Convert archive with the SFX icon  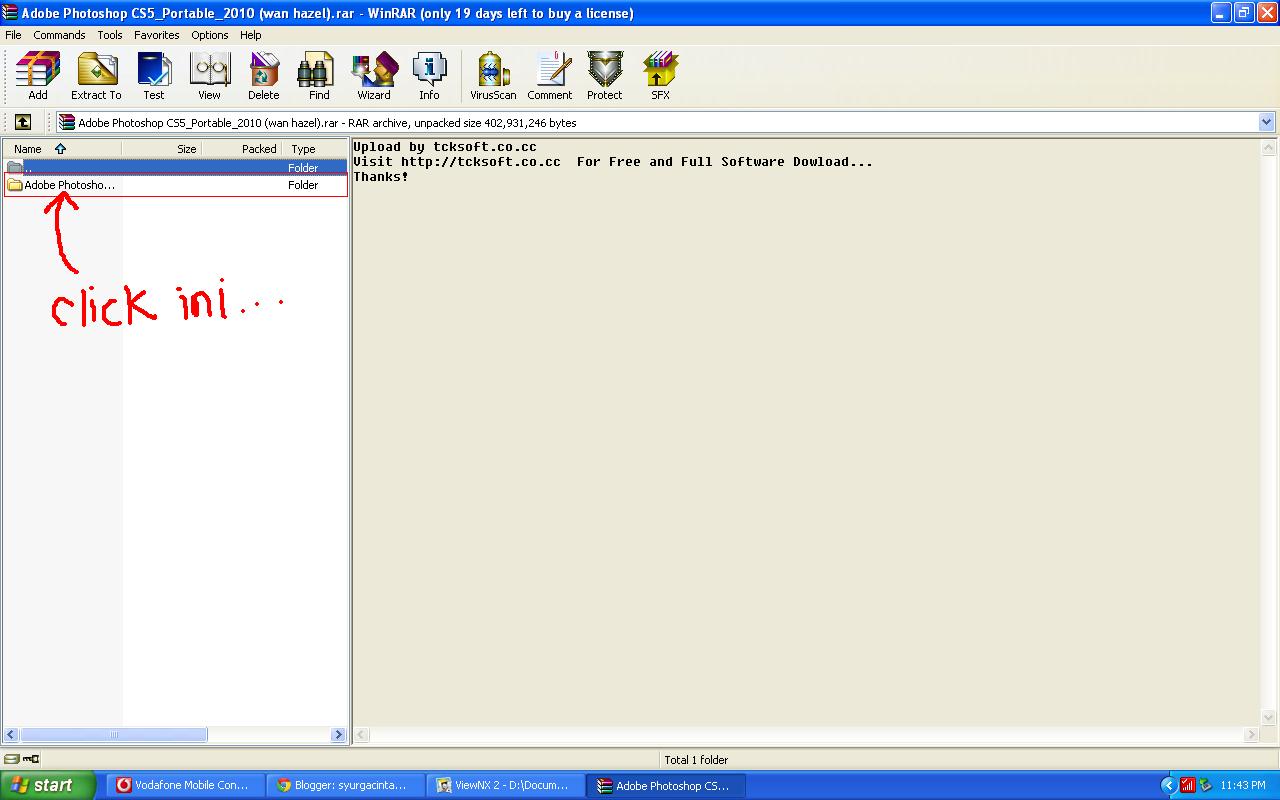tap(660, 76)
